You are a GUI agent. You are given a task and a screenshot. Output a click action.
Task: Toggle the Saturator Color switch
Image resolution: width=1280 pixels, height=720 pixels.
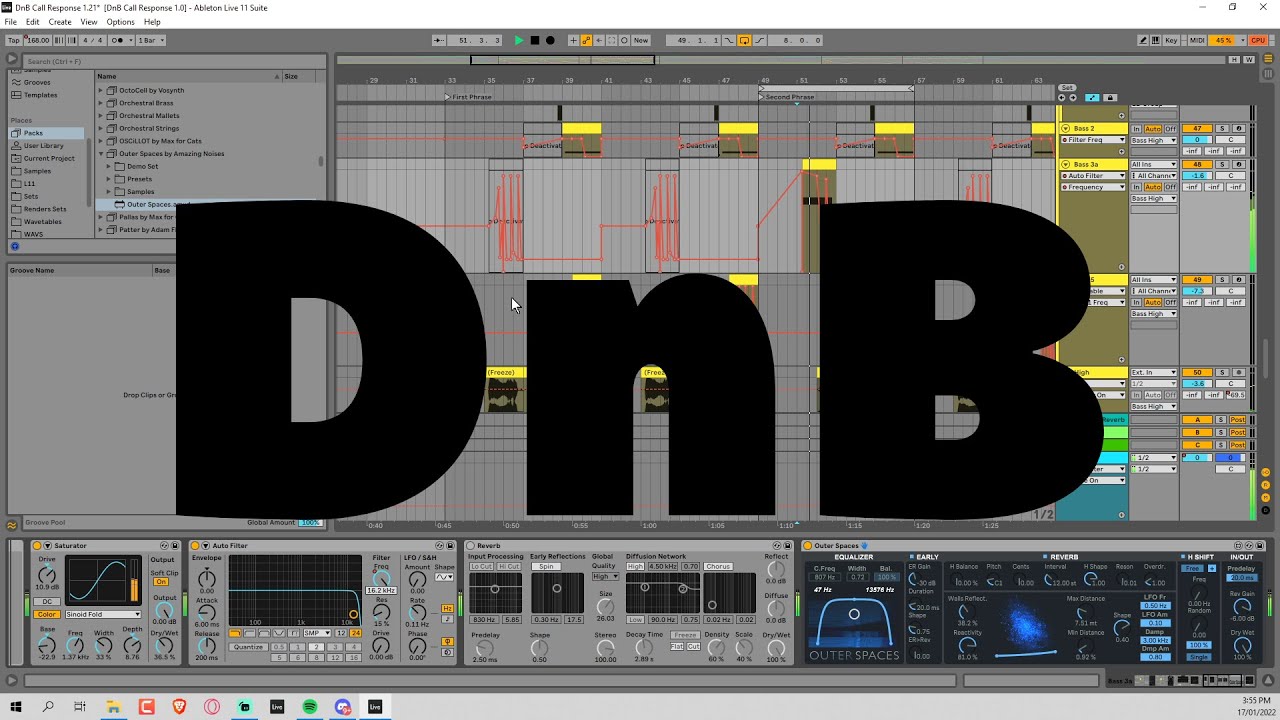(x=46, y=614)
